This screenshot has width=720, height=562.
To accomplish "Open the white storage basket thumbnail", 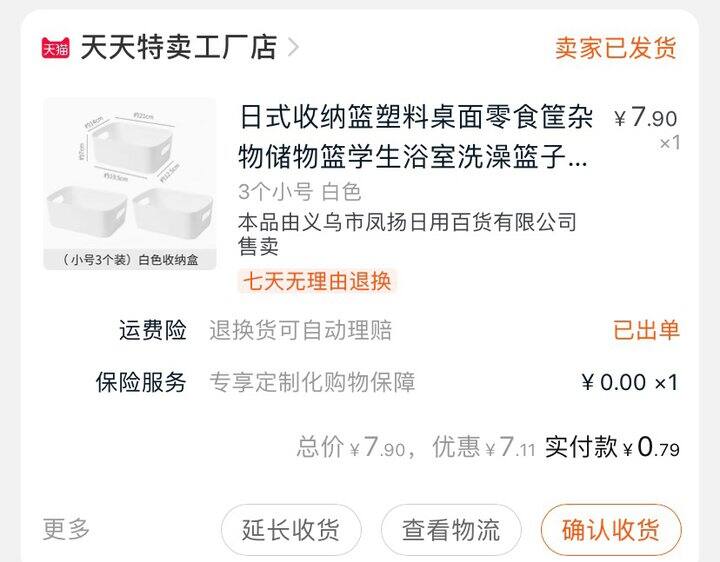I will tap(129, 184).
